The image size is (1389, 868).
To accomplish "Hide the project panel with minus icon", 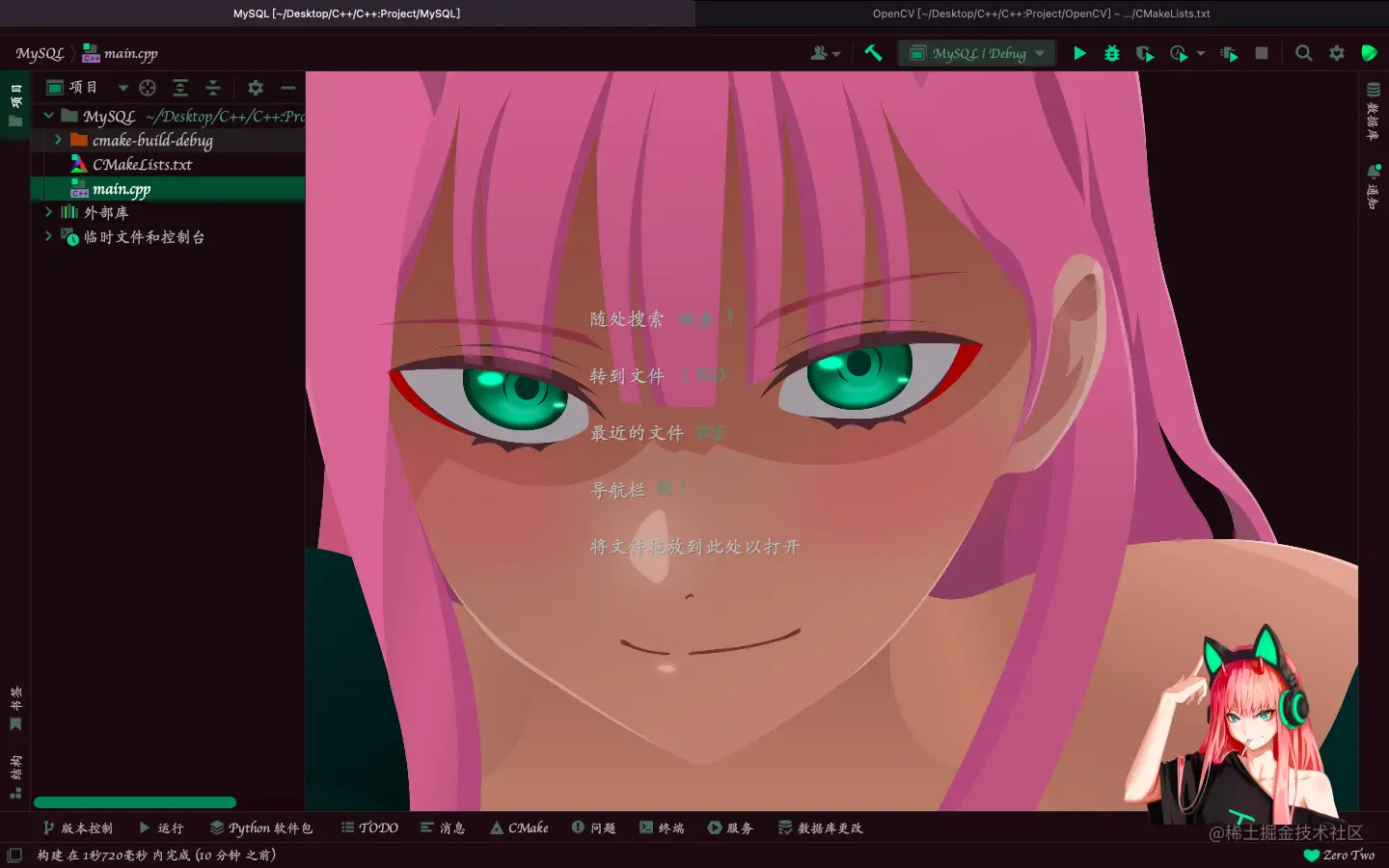I will 287,88.
